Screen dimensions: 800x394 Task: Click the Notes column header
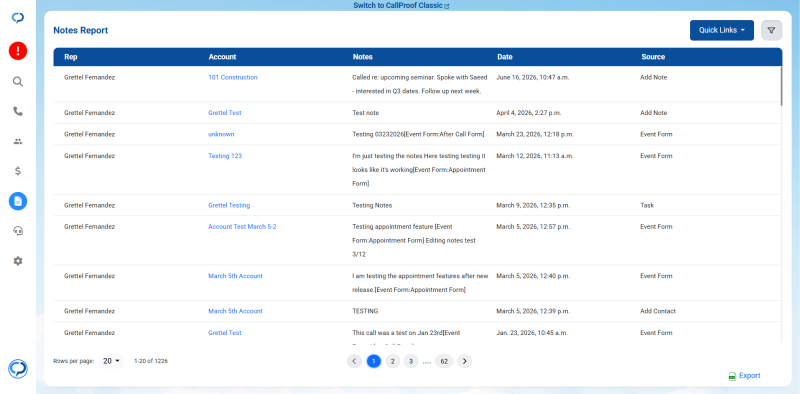pos(363,57)
